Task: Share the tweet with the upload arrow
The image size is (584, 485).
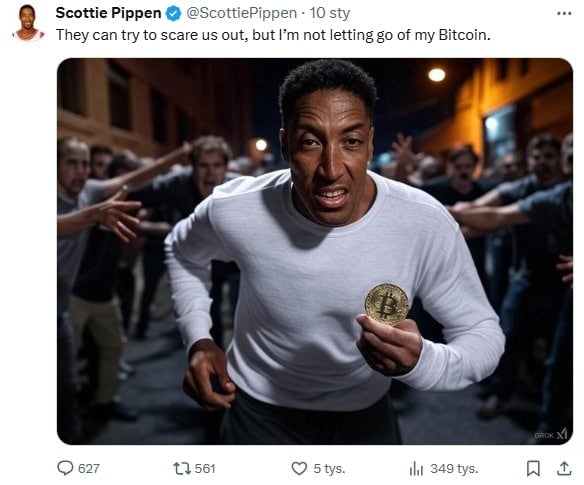Action: point(564,468)
